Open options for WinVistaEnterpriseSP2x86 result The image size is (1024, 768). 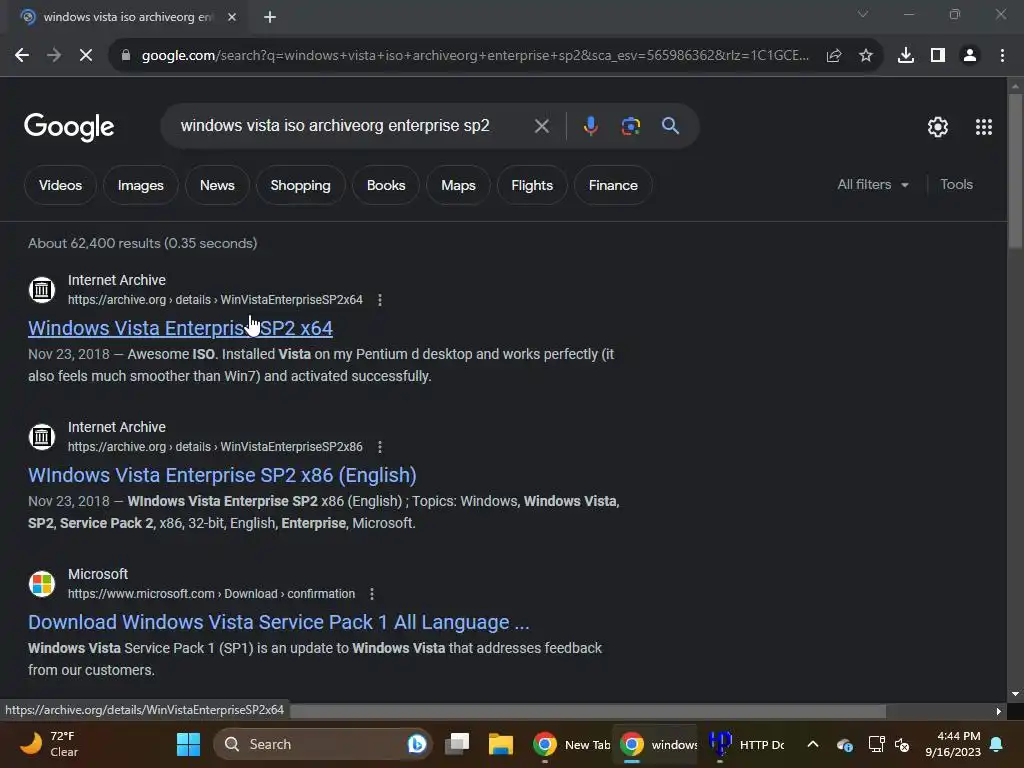[x=380, y=447]
